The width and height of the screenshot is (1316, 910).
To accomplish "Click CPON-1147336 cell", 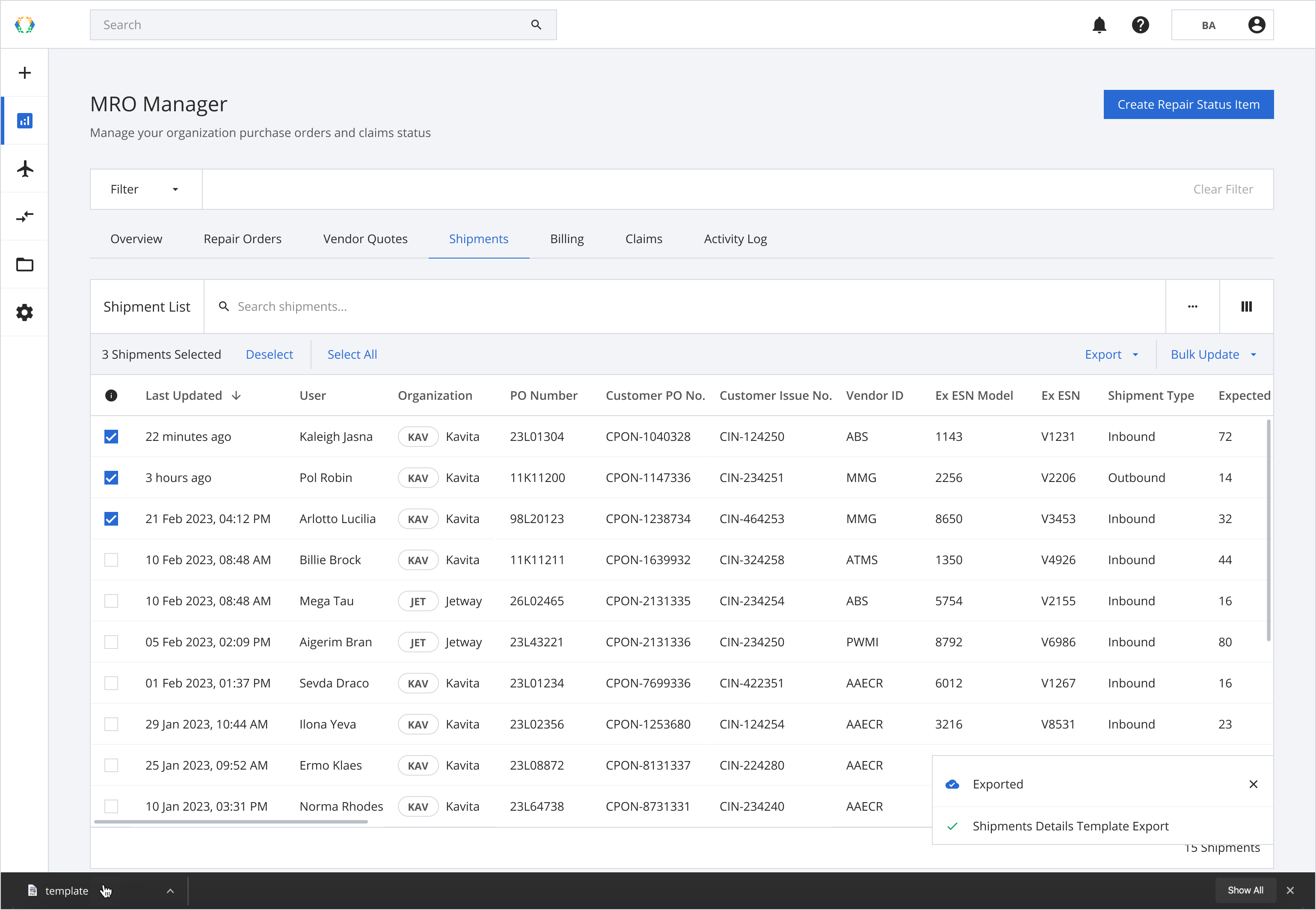I will coord(648,478).
